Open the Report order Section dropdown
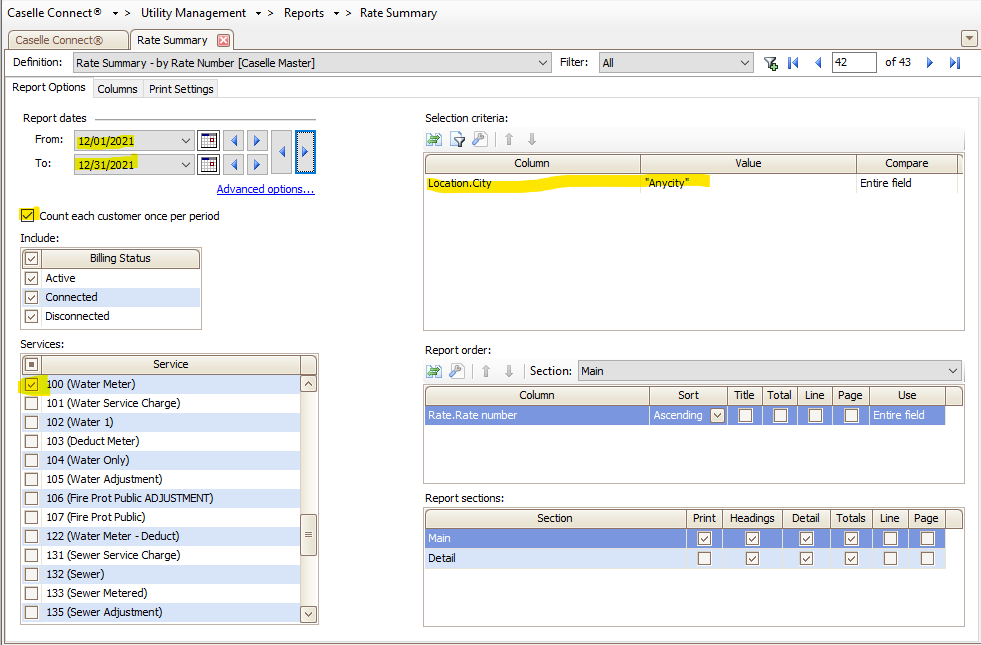Viewport: 981px width, 645px height. pos(952,371)
